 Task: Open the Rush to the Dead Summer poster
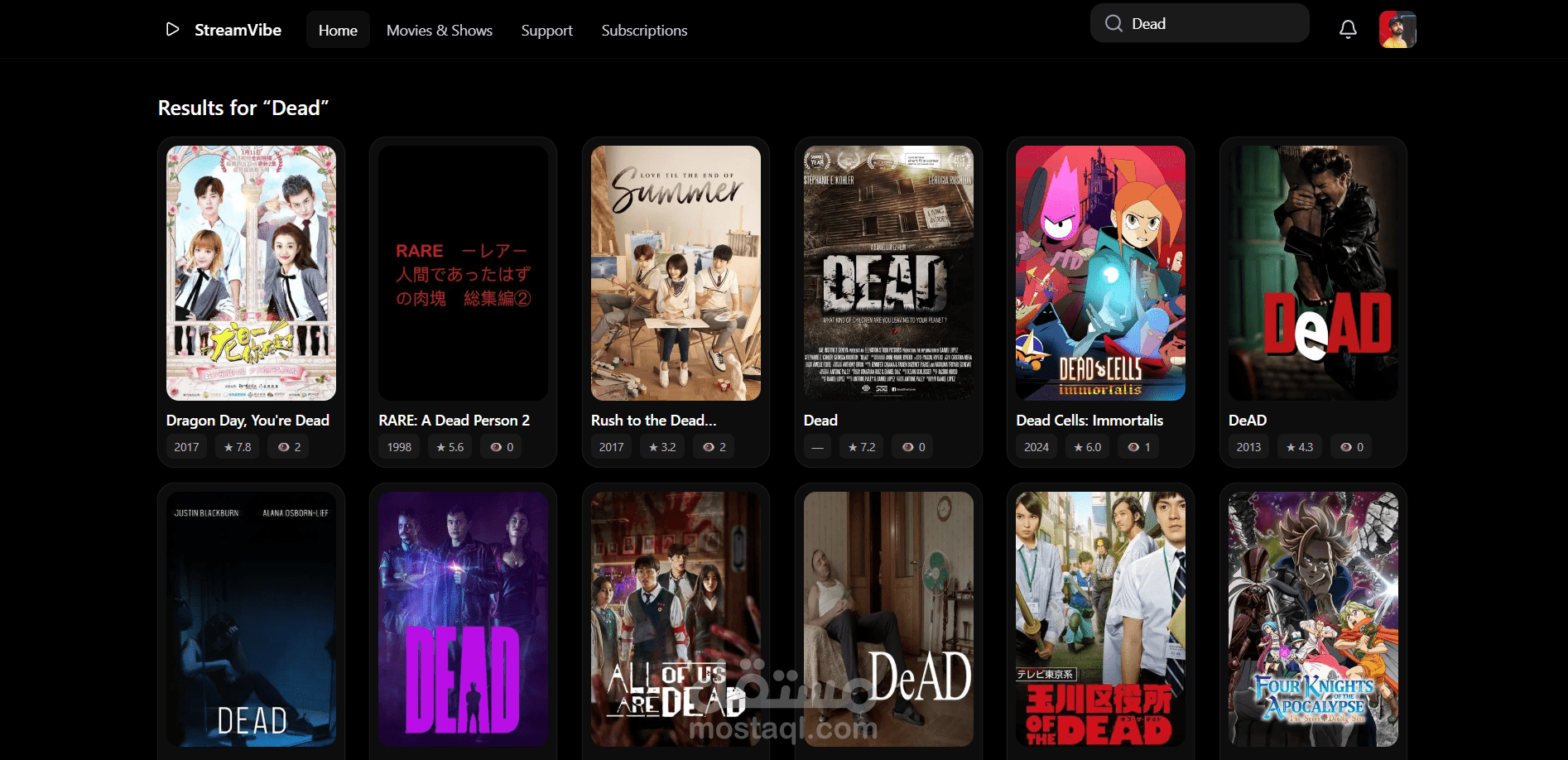point(676,273)
